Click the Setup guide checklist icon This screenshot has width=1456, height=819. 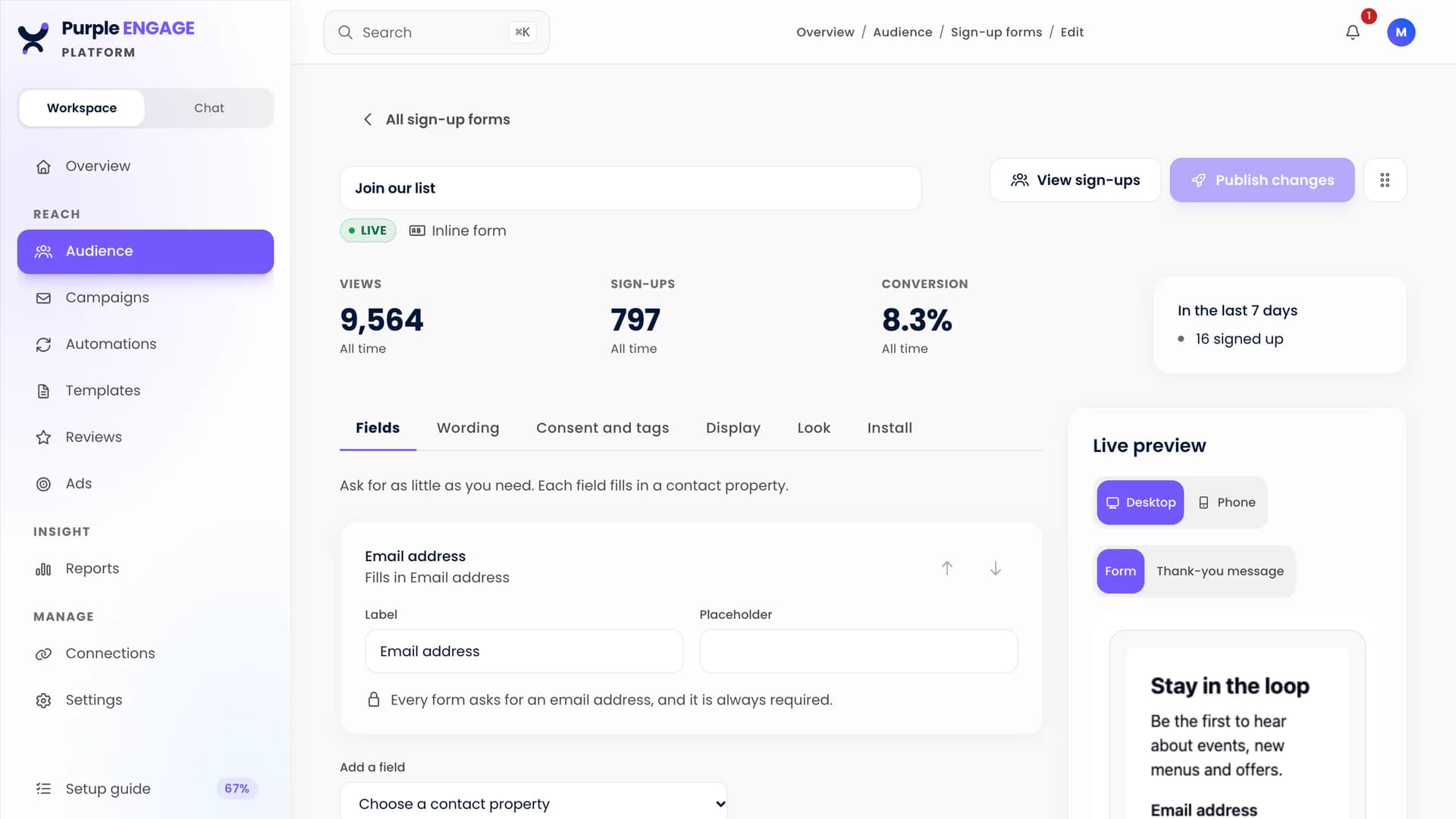44,789
